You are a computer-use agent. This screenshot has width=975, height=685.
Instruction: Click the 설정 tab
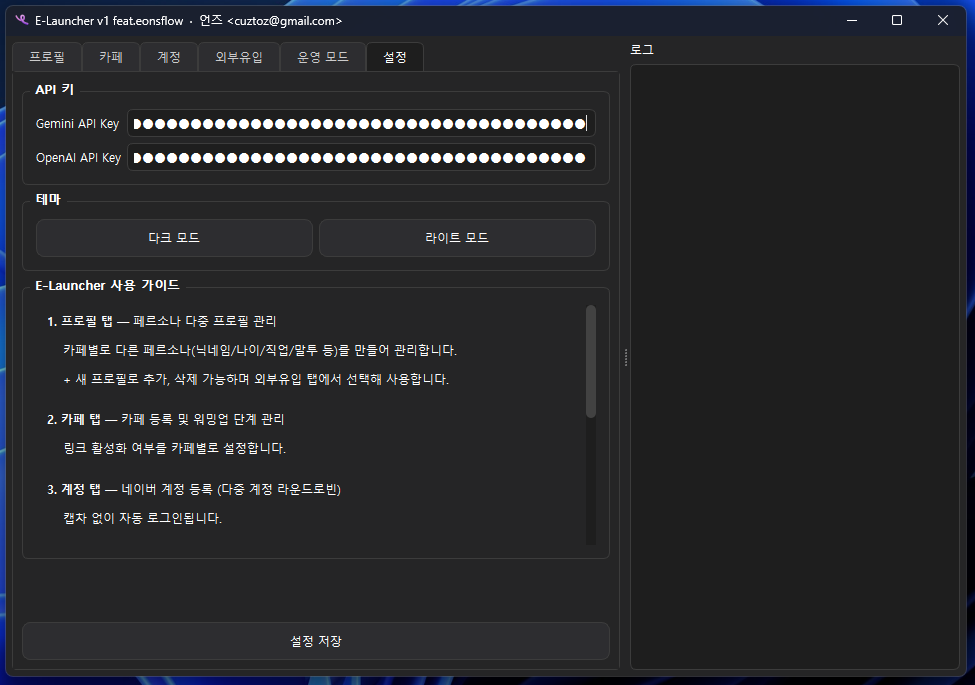[395, 57]
